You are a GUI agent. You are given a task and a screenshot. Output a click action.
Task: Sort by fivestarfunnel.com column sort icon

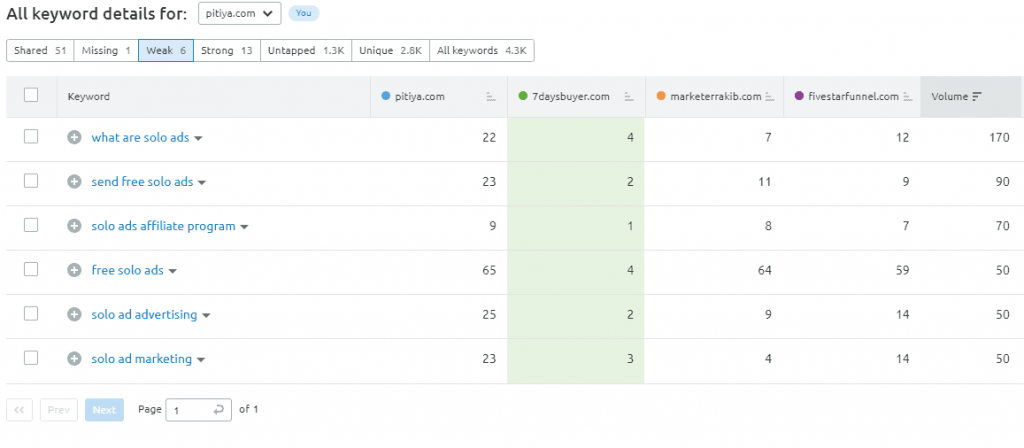coord(908,97)
